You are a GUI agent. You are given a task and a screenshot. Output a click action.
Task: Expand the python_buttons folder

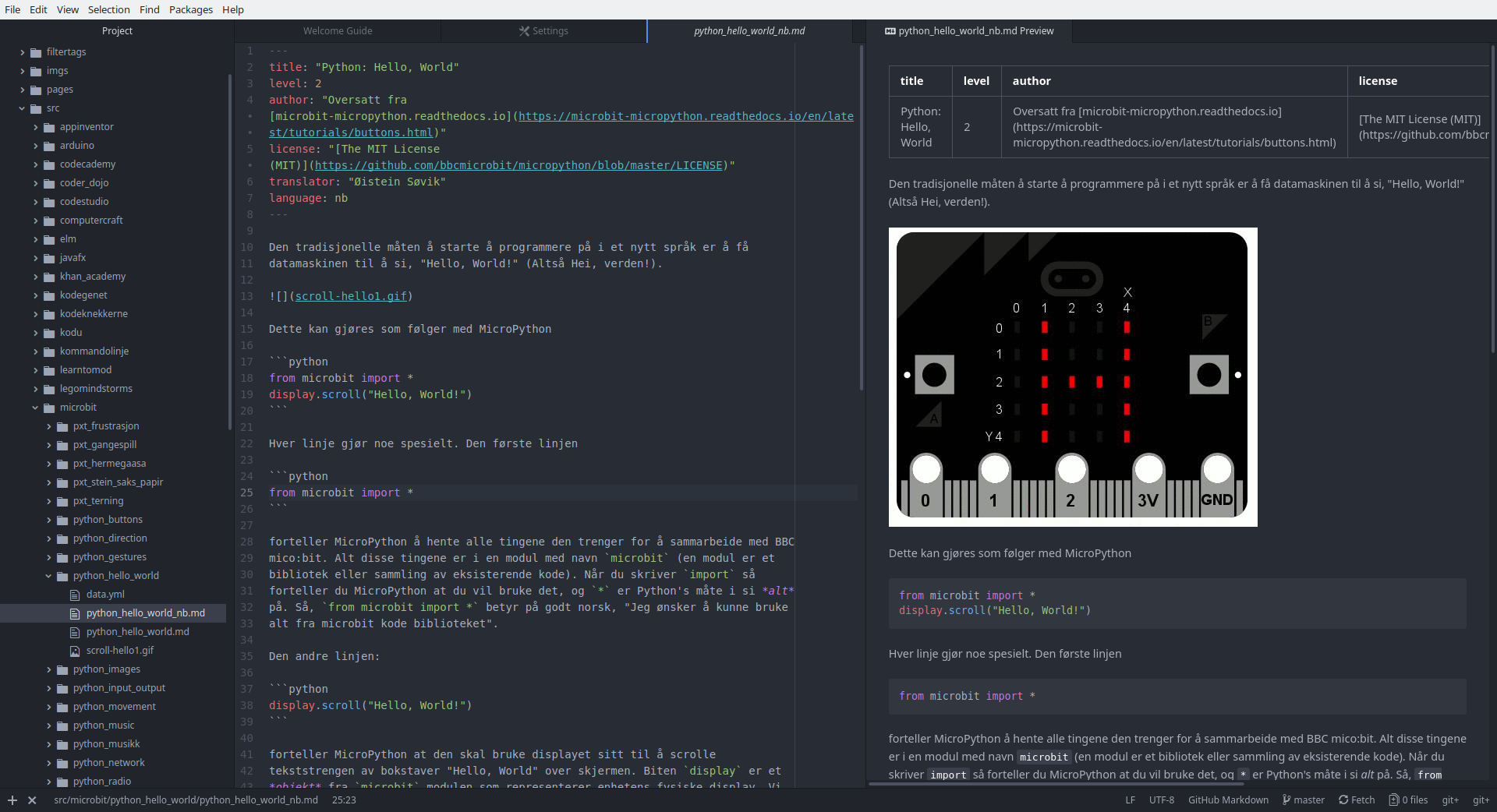pyautogui.click(x=48, y=520)
